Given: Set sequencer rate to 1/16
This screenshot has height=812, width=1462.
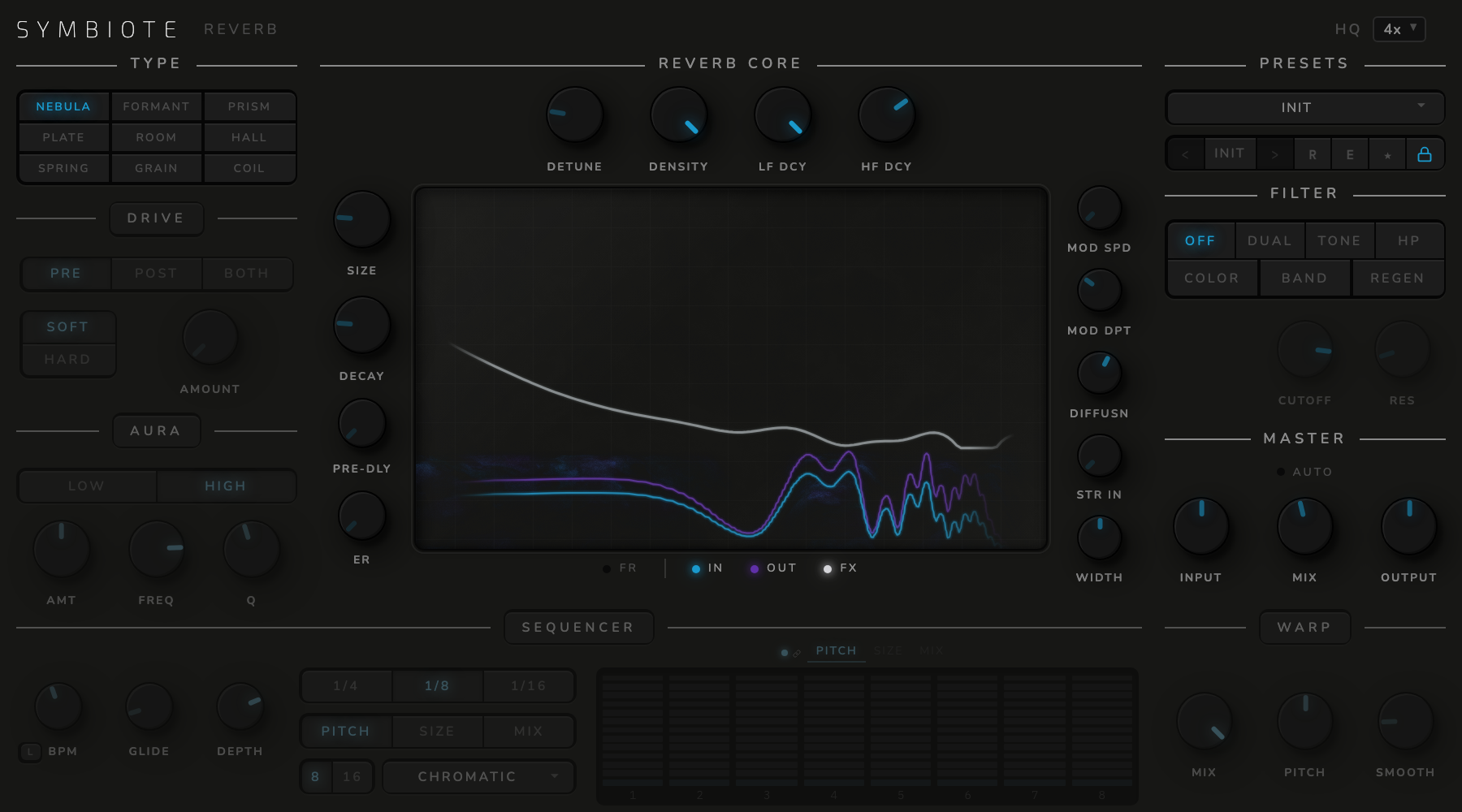Looking at the screenshot, I should point(528,686).
